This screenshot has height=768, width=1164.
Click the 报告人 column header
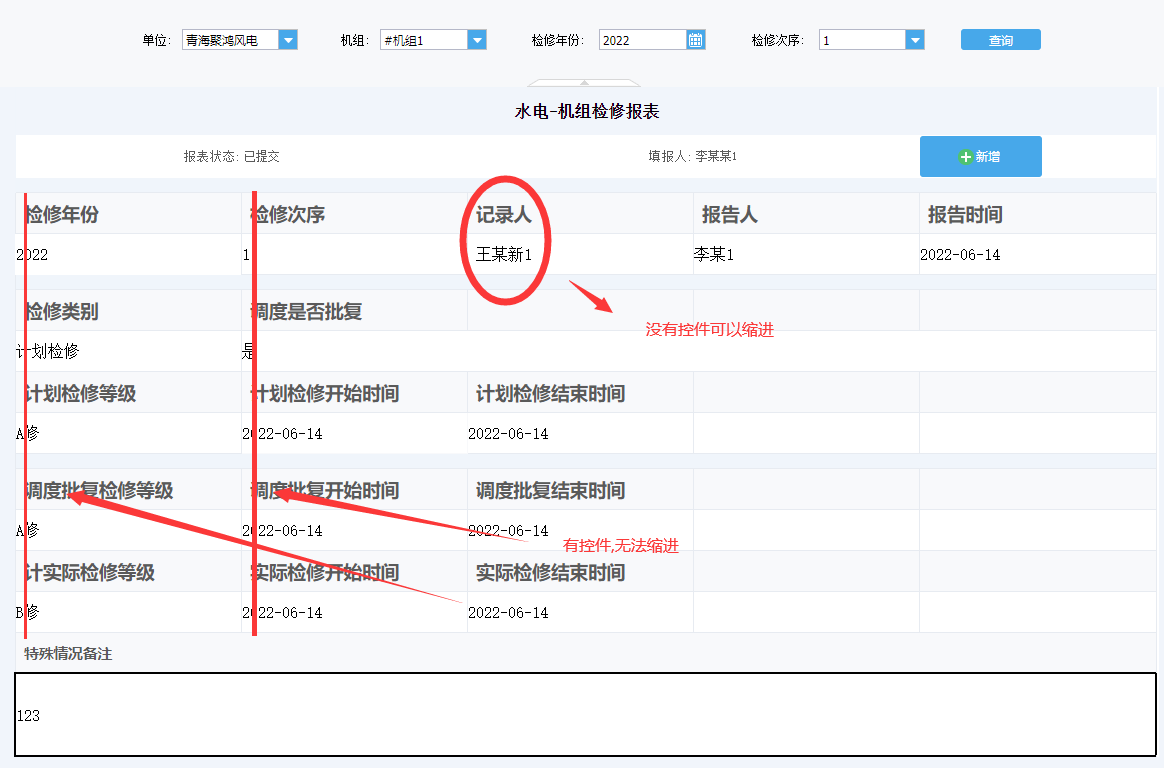click(730, 214)
